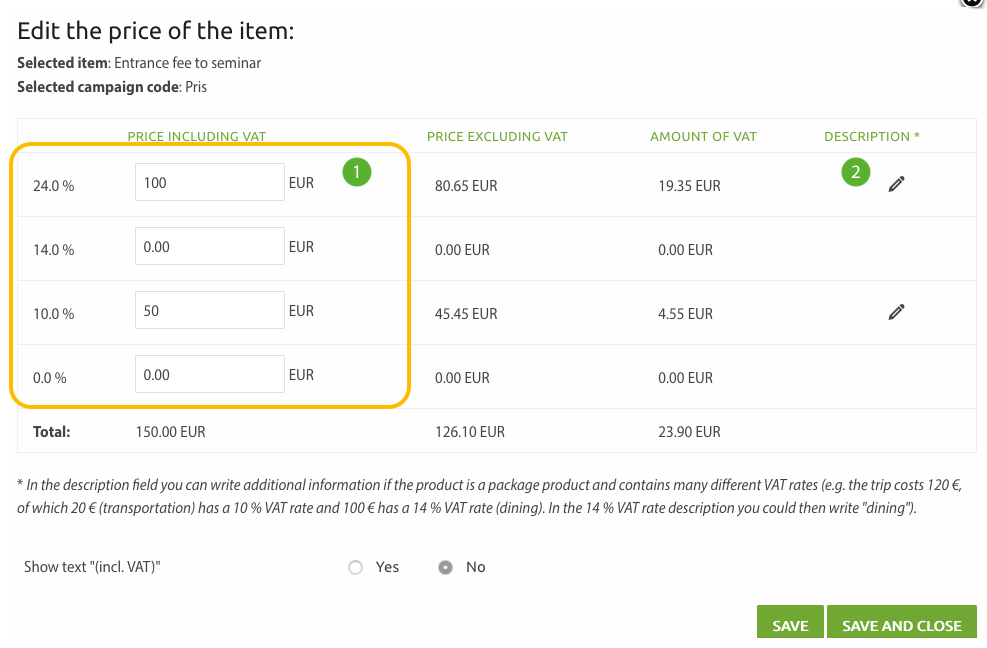Select "Yes" for Show text "(incl. VAT)"
The image size is (987, 648).
tap(355, 567)
